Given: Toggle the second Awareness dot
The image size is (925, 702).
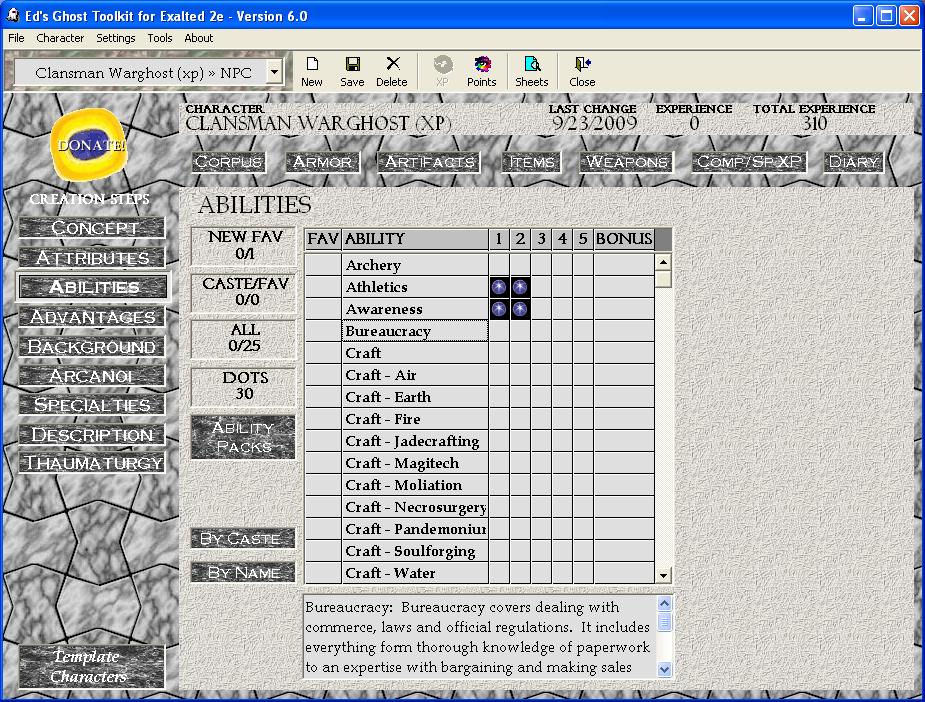Looking at the screenshot, I should tap(520, 309).
